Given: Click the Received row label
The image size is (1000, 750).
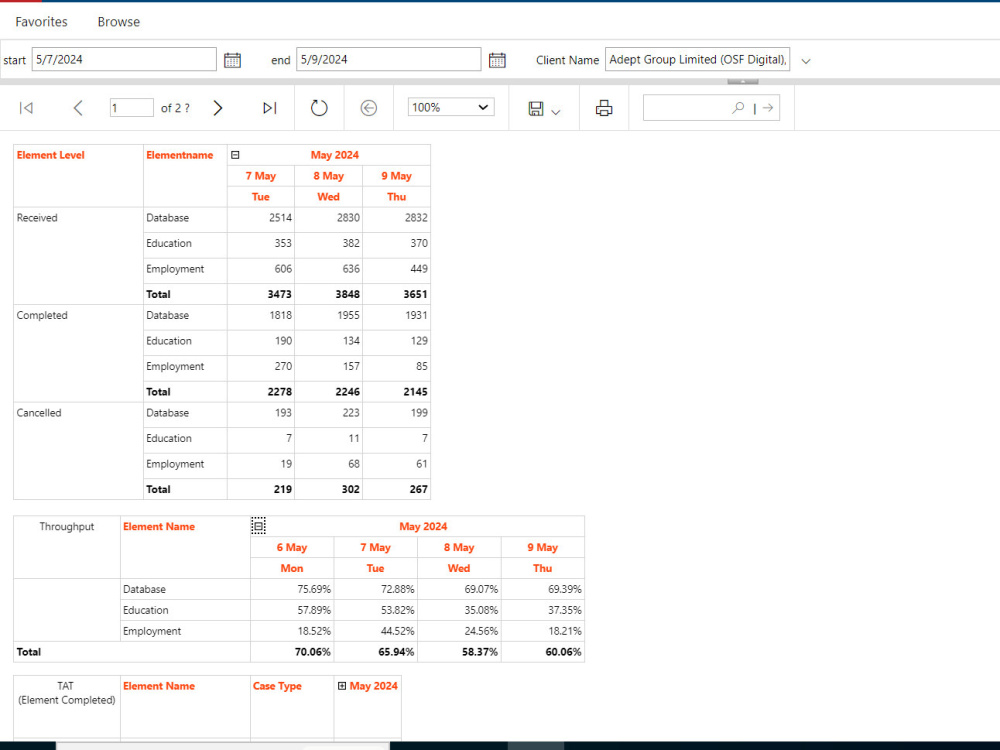Looking at the screenshot, I should pos(37,217).
